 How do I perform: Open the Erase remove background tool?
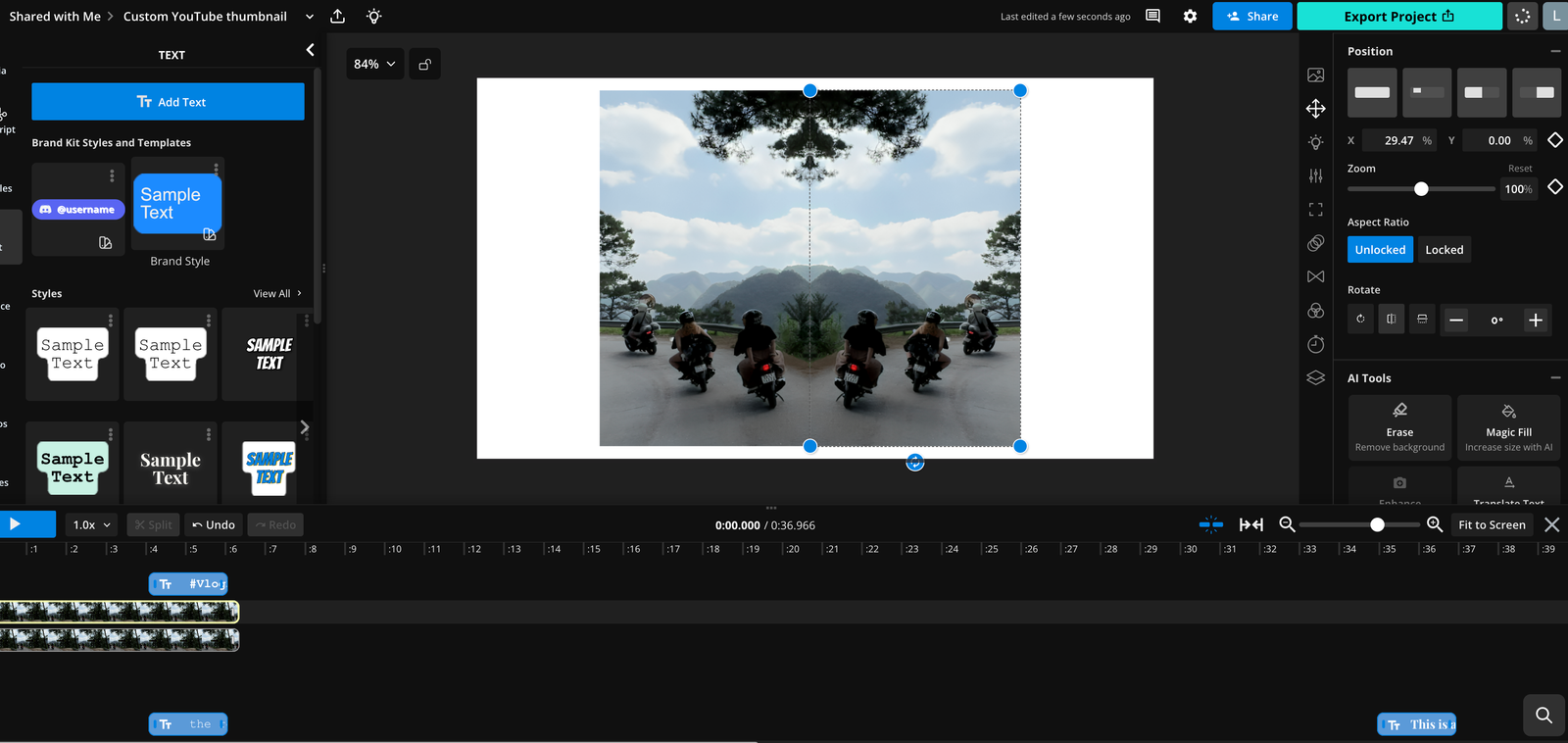pyautogui.click(x=1399, y=426)
